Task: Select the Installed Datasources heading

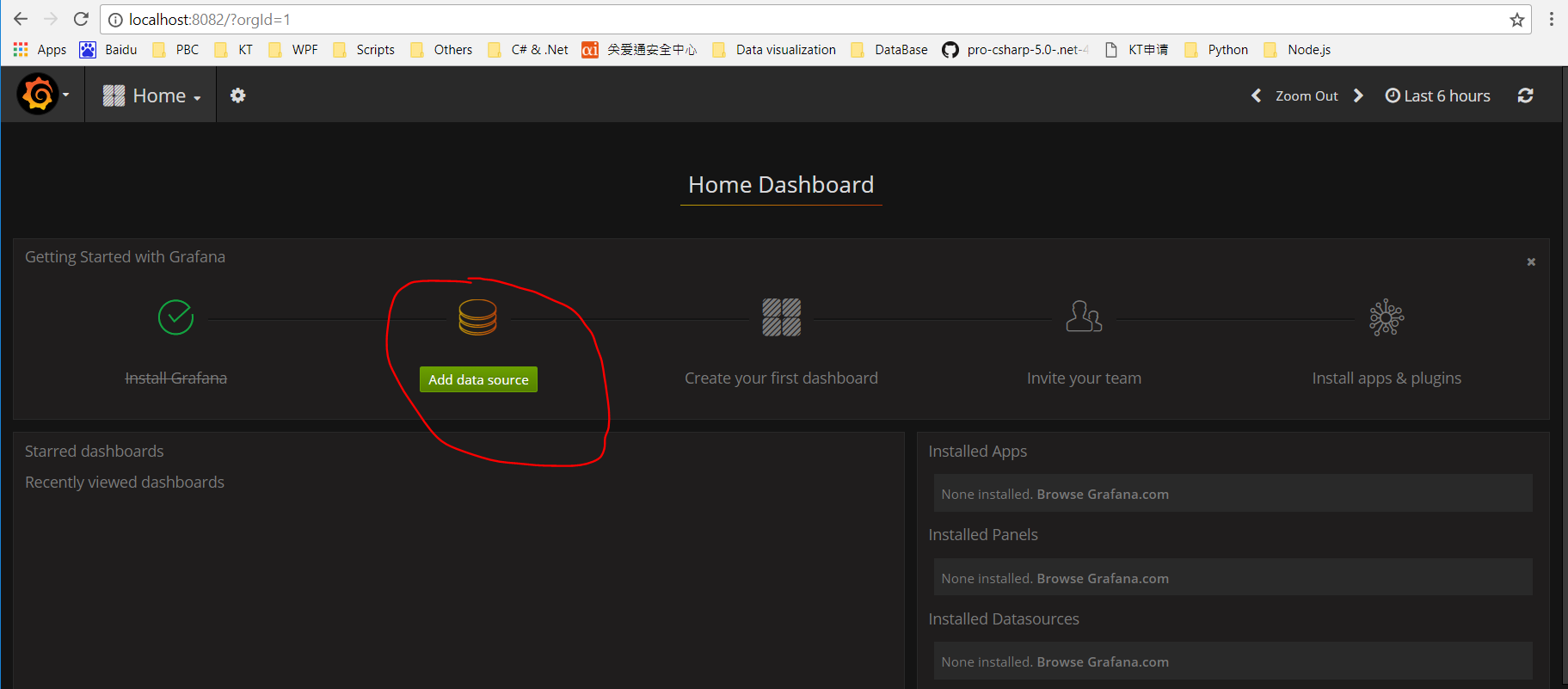Action: pos(1004,618)
